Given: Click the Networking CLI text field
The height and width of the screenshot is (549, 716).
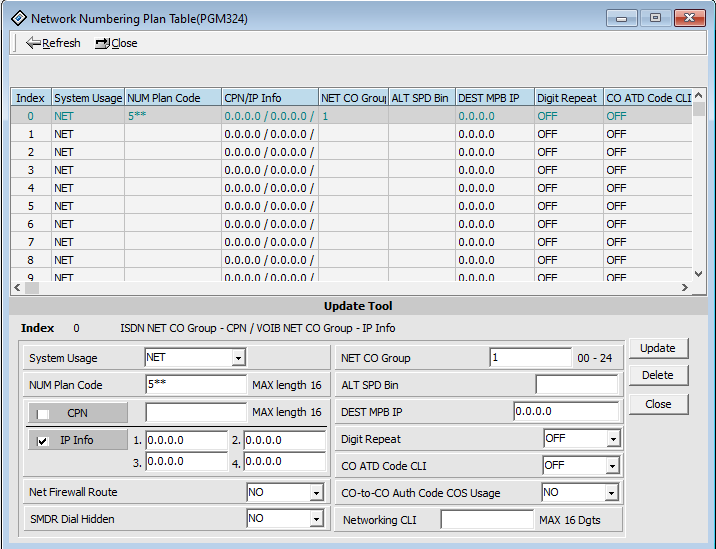Looking at the screenshot, I should [487, 520].
